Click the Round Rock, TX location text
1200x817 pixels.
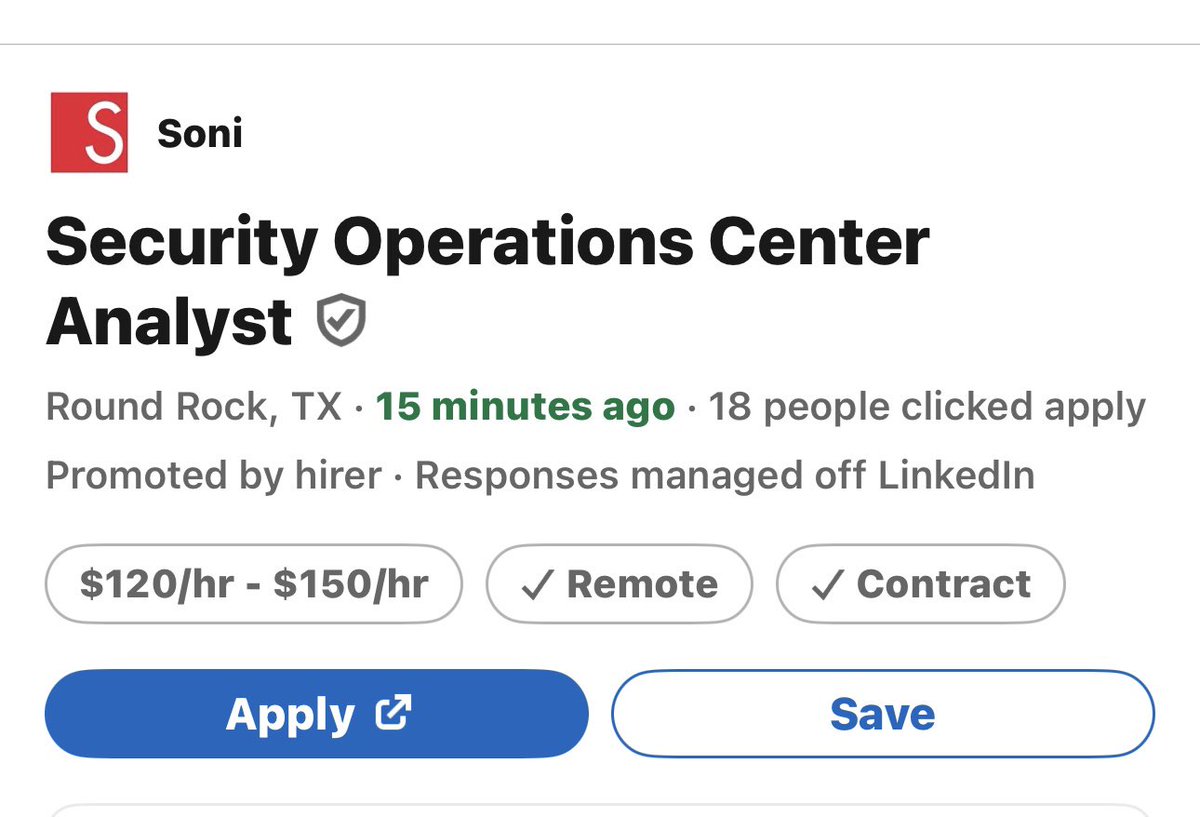tap(194, 407)
